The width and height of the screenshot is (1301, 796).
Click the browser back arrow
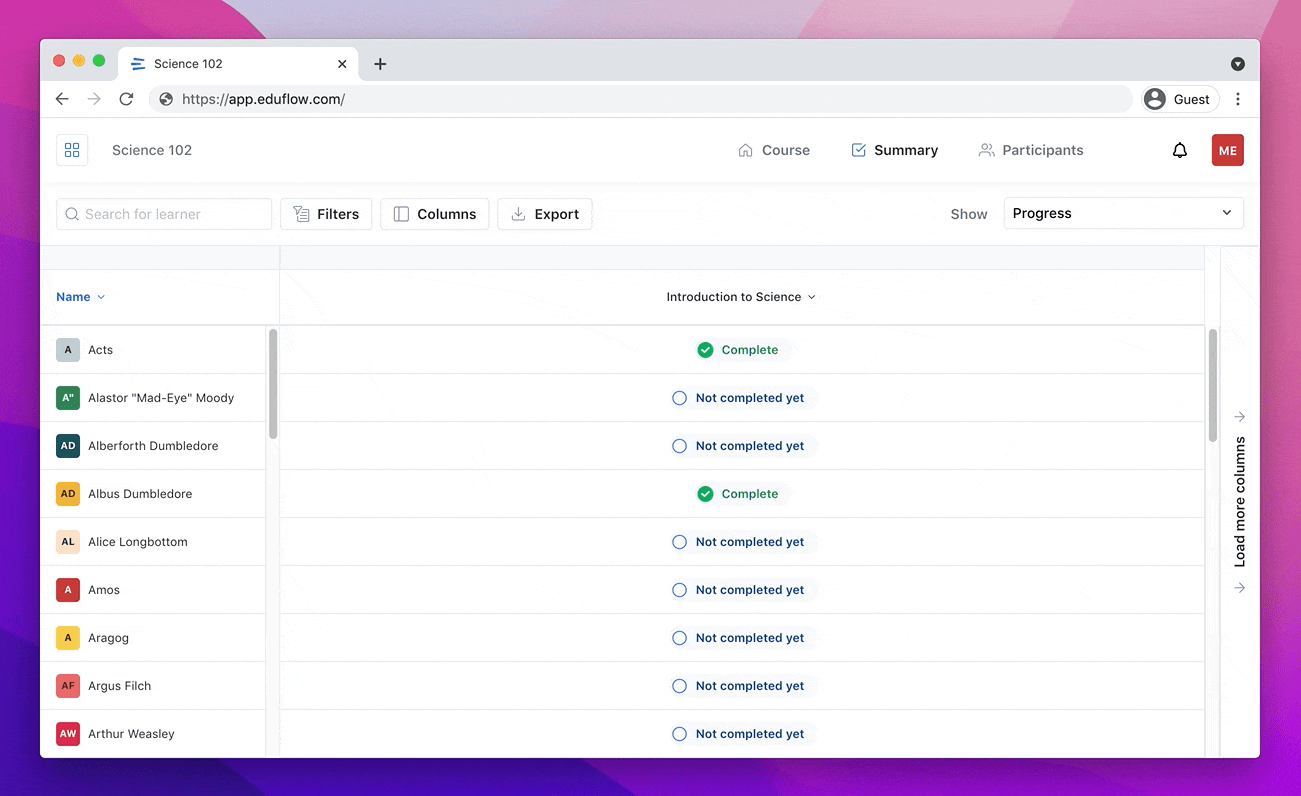coord(61,99)
